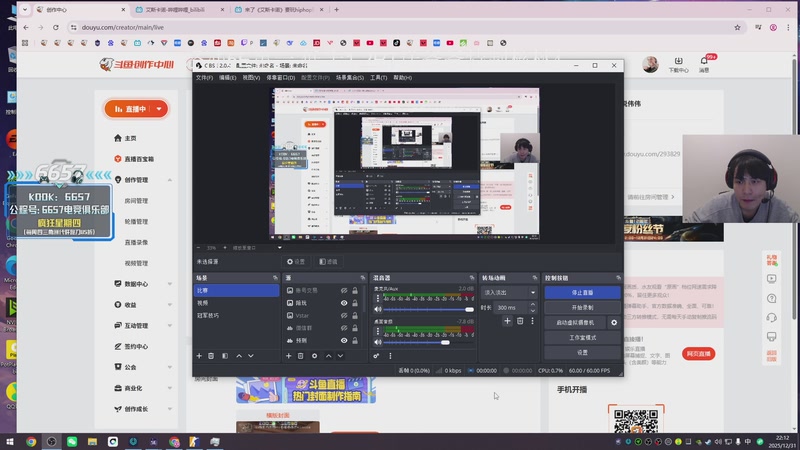Open the 编辑(E) menu in OBS
This screenshot has width=800, height=450.
(228, 78)
